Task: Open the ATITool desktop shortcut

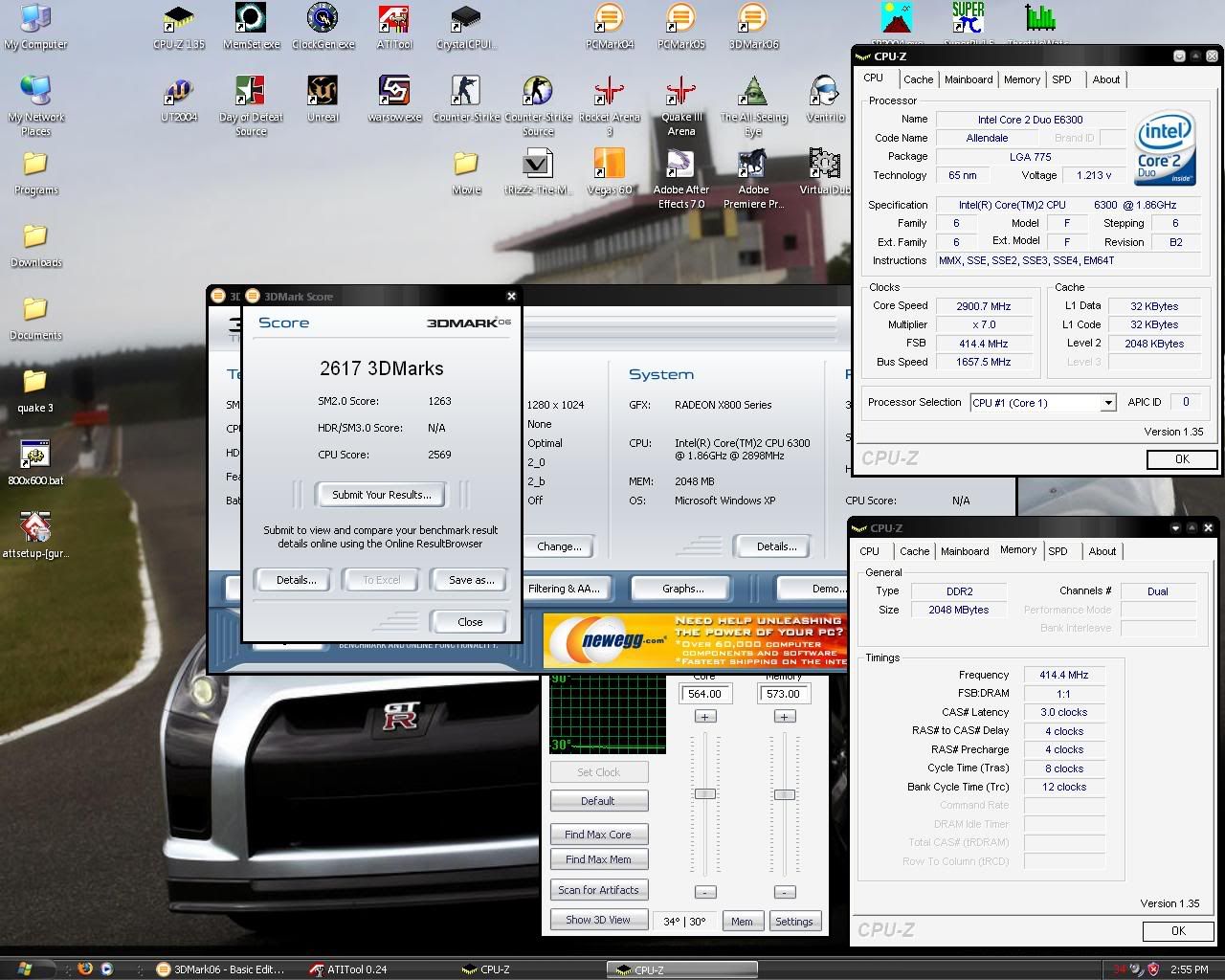Action: 394,26
